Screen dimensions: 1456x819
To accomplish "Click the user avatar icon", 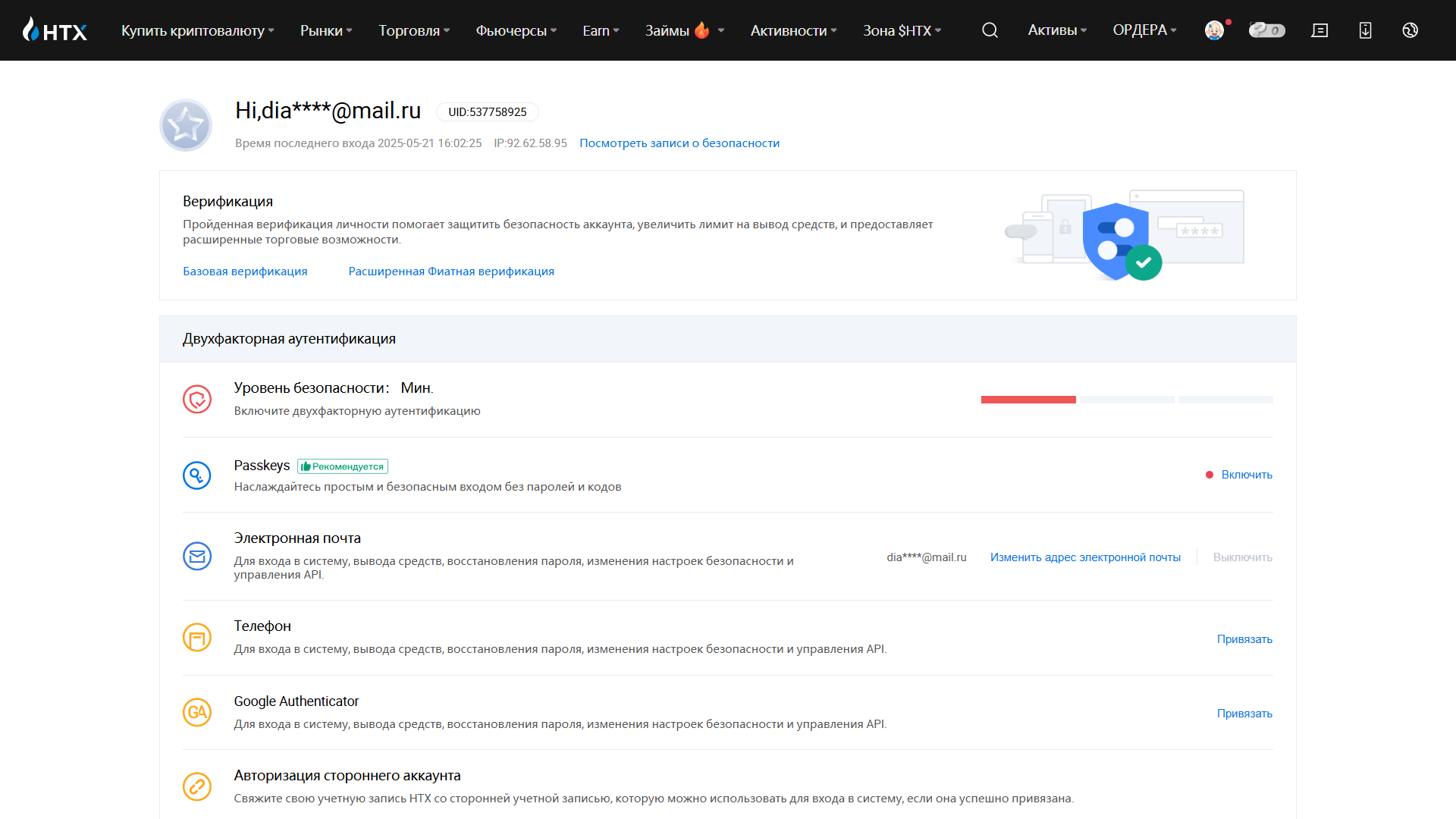I will point(1214,30).
